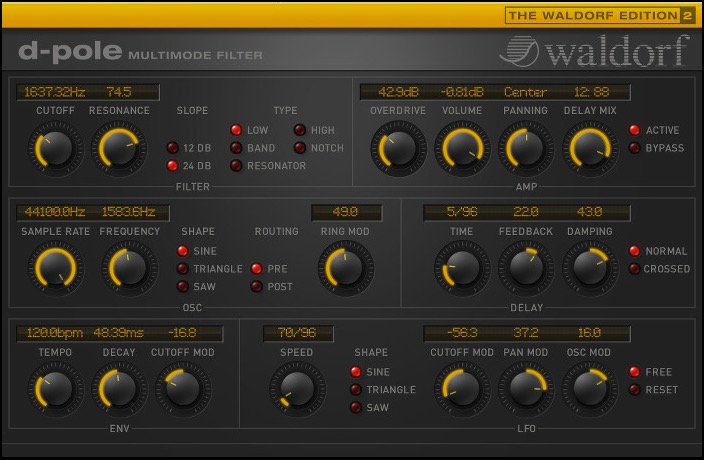Select TRIANGLE shape in OSC section
This screenshot has height=460, width=704.
(183, 269)
